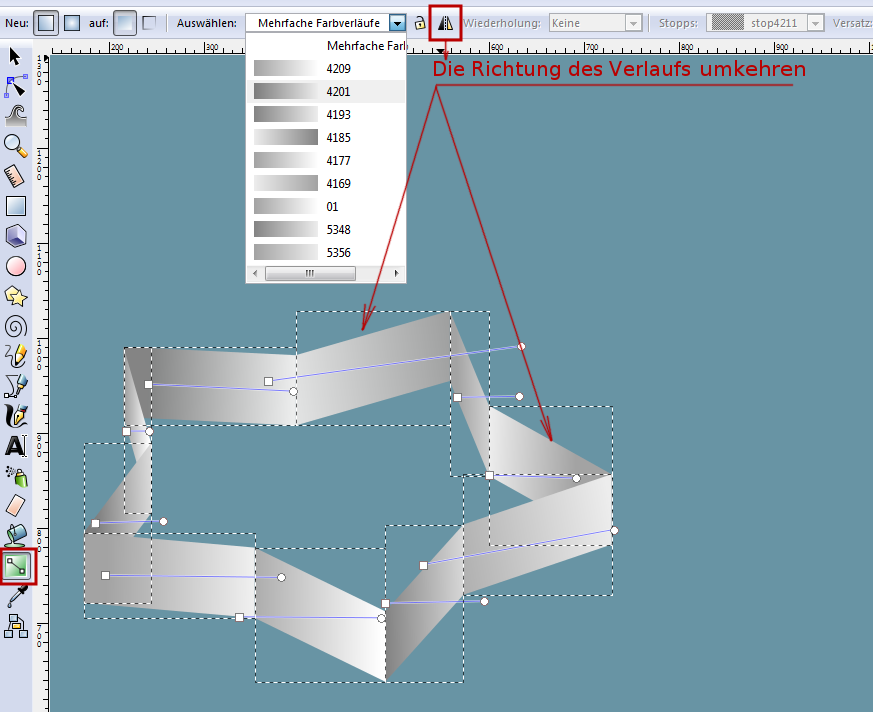Activate the Color dropper tool

pyautogui.click(x=16, y=597)
